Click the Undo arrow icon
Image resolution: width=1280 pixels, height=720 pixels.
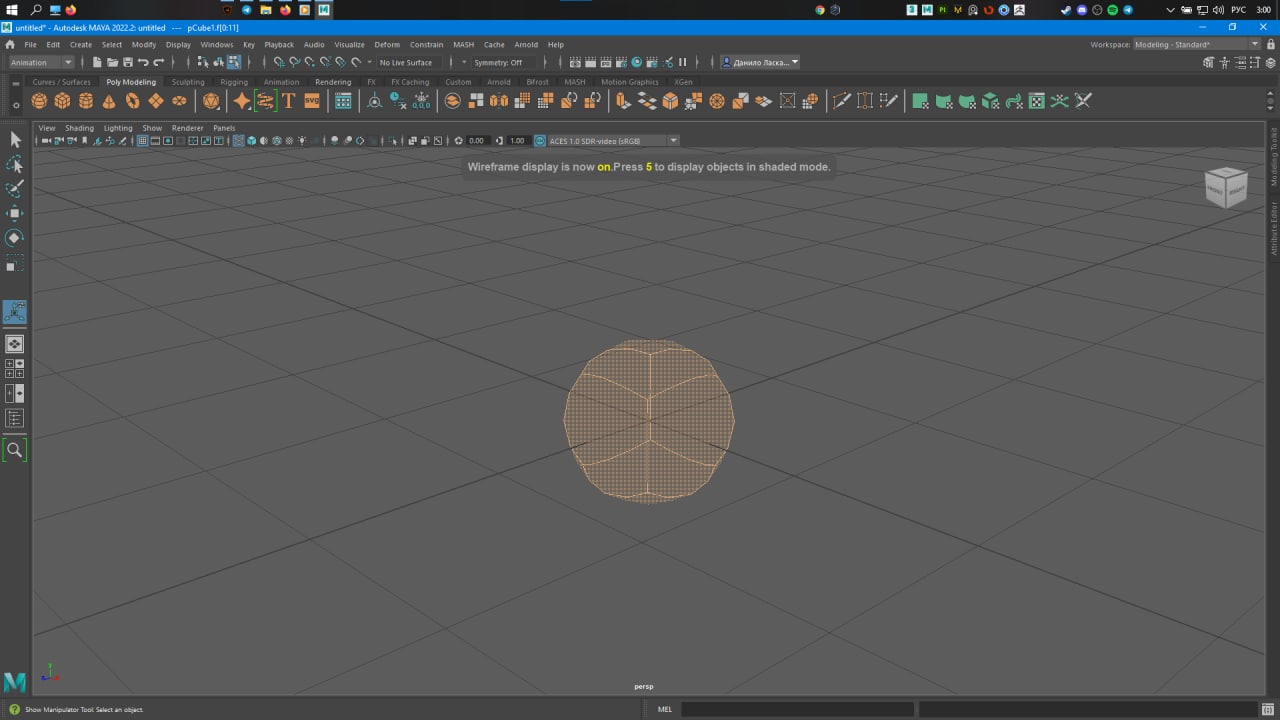(143, 62)
